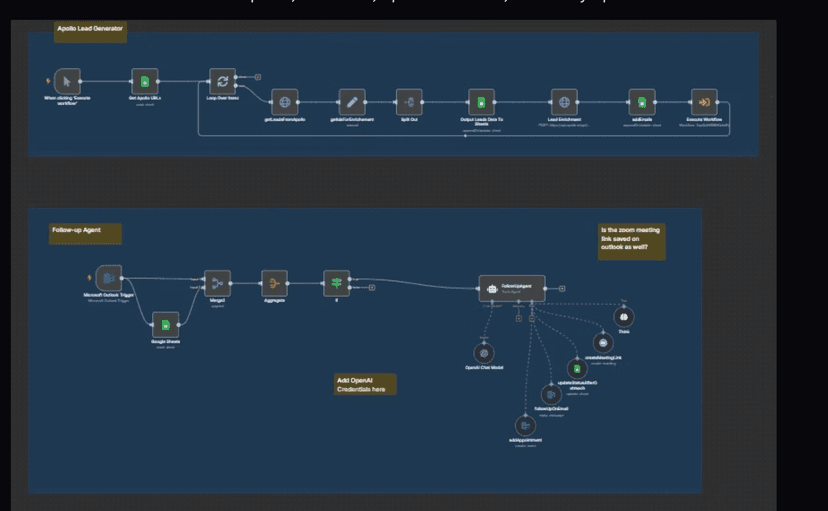
Task: Click the plus connector after Loop Over Items
Action: click(257, 76)
